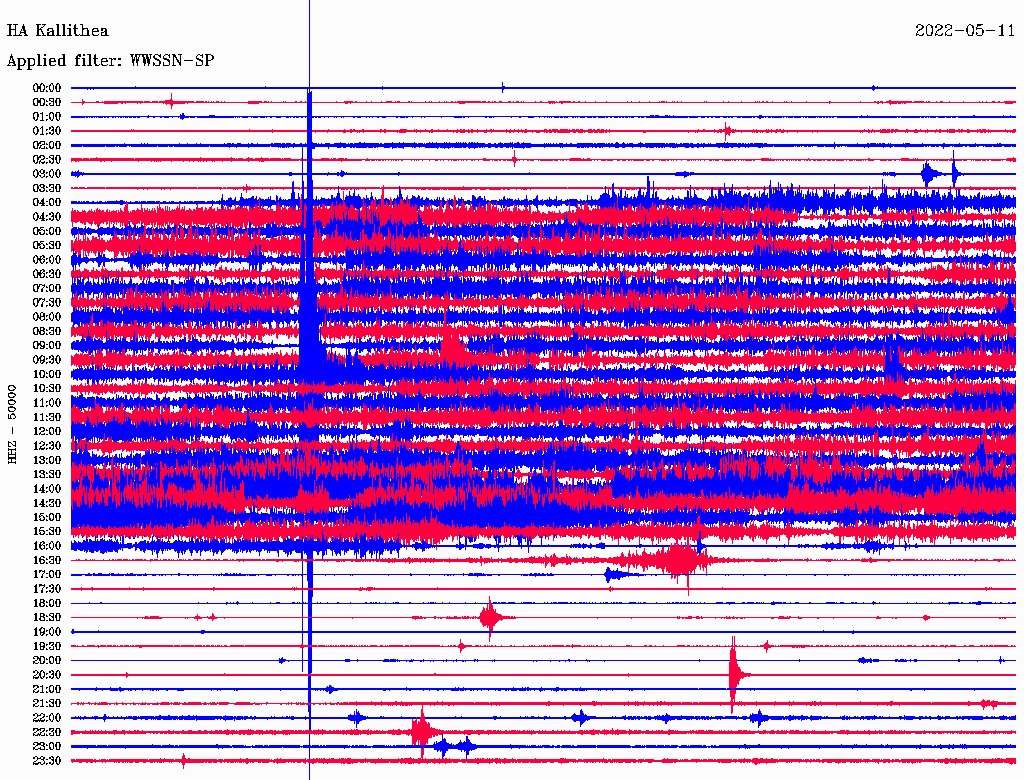
Task: Click the 22:30 time label
Action: click(x=47, y=732)
